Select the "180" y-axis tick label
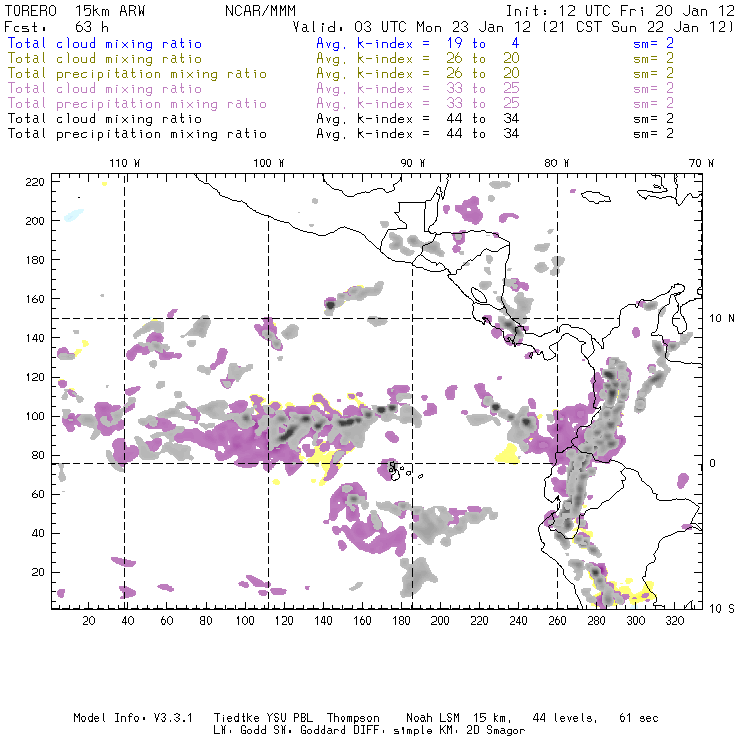The height and width of the screenshot is (740, 740). pos(35,260)
